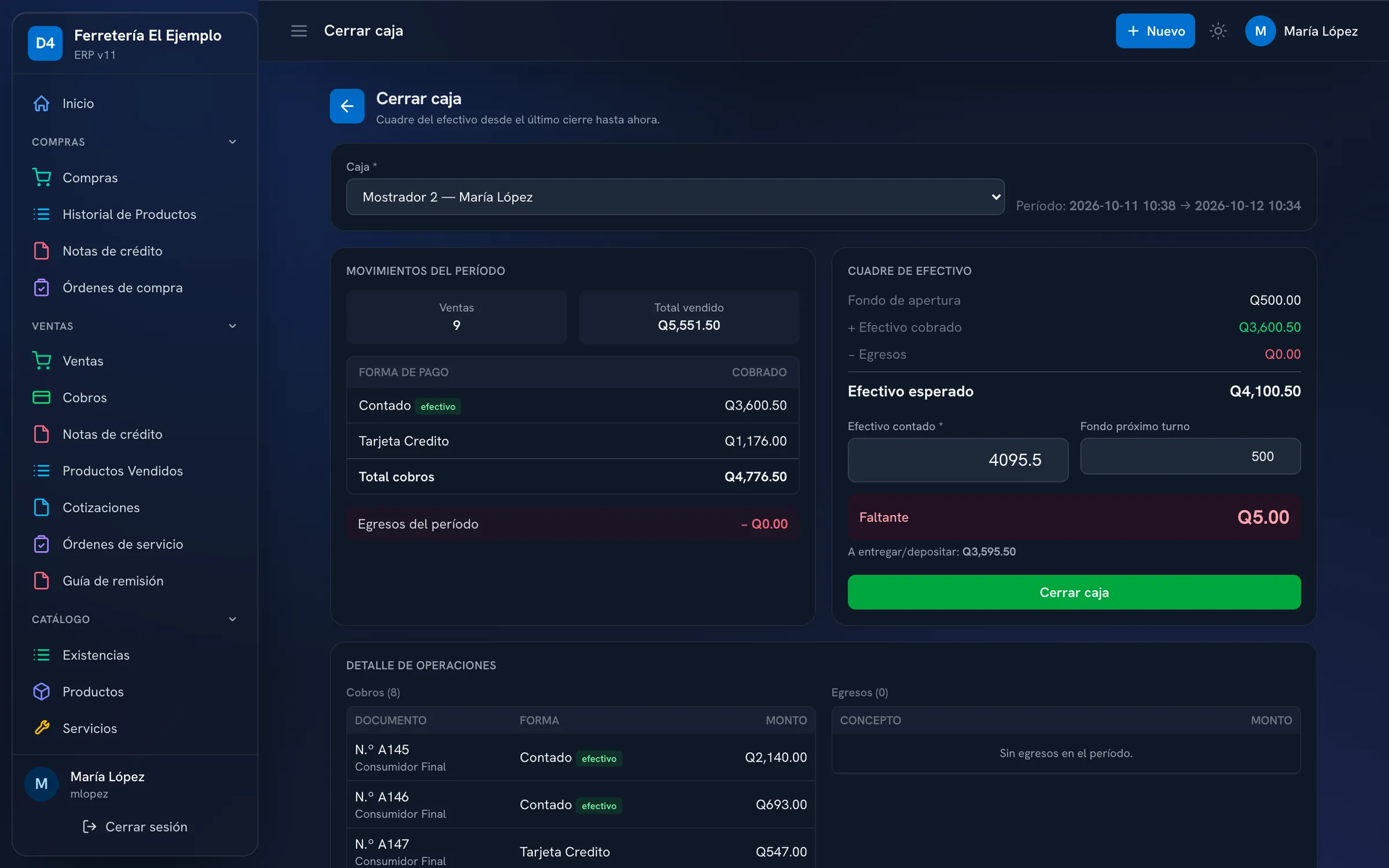Click the María López avatar in header

(x=1261, y=31)
